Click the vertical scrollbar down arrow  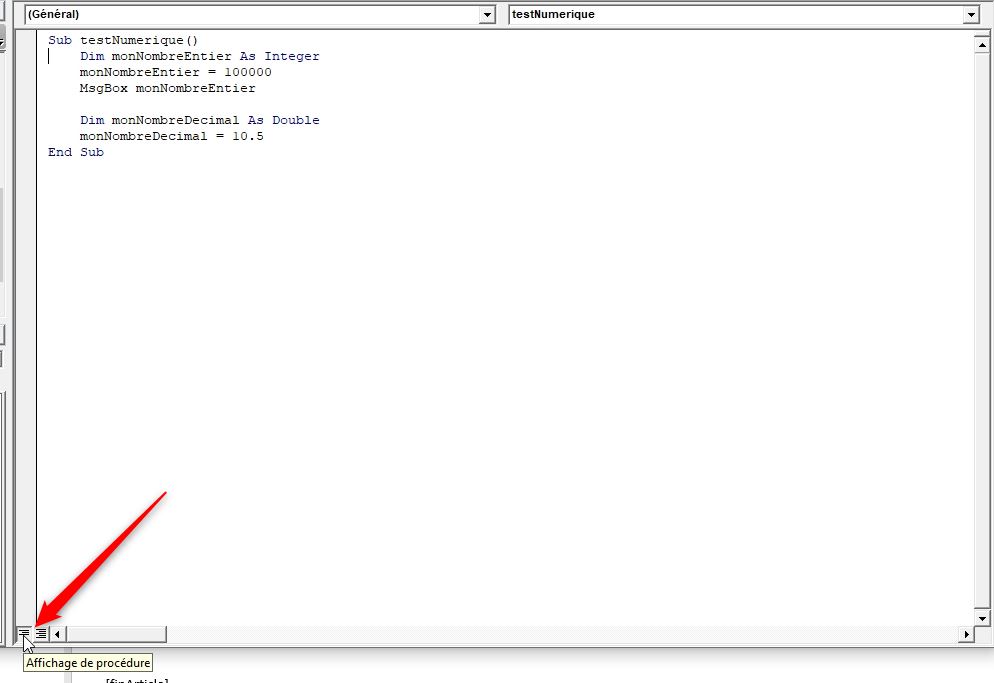[x=982, y=618]
